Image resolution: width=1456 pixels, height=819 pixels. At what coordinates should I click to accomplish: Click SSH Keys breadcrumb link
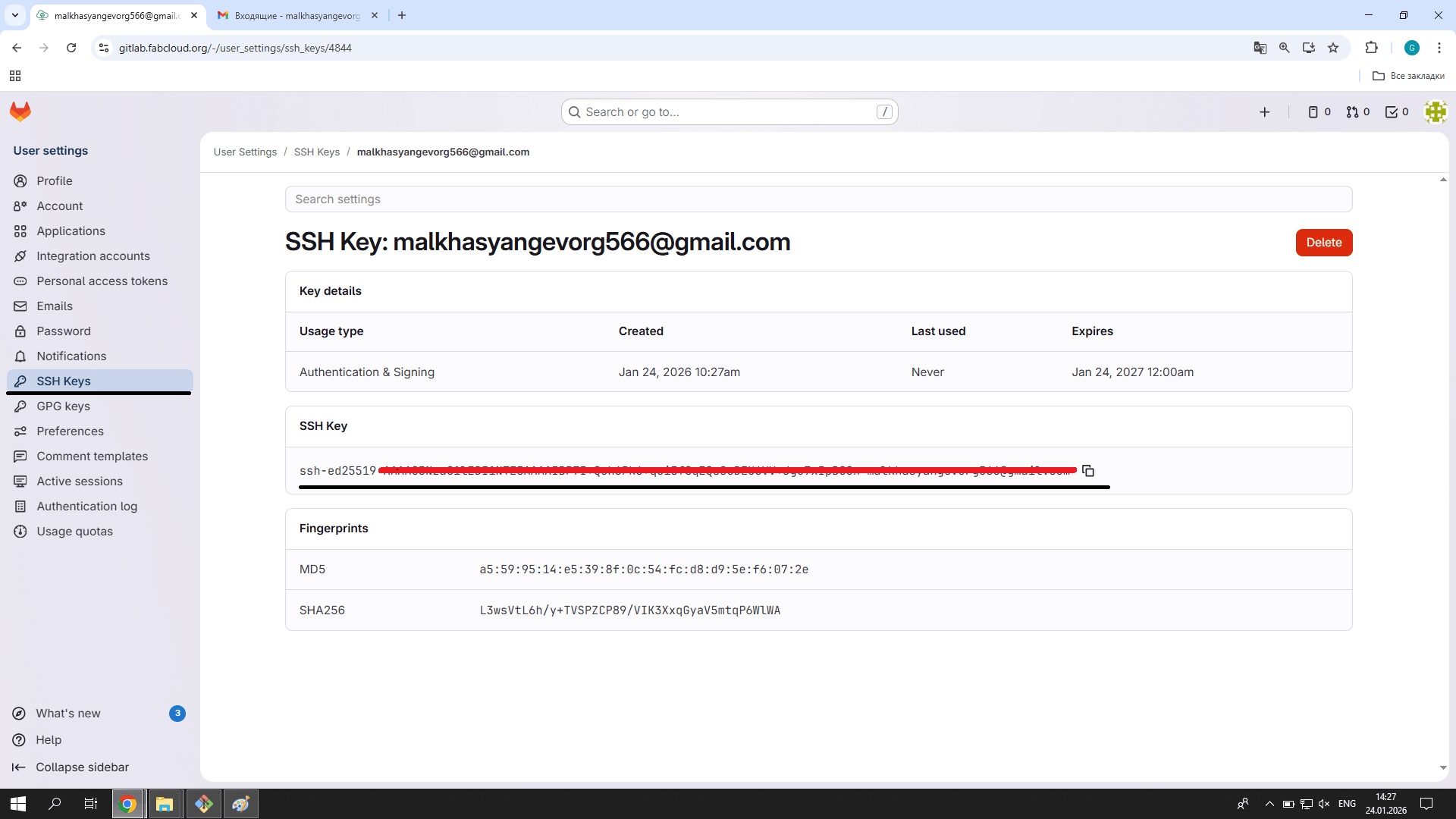316,152
